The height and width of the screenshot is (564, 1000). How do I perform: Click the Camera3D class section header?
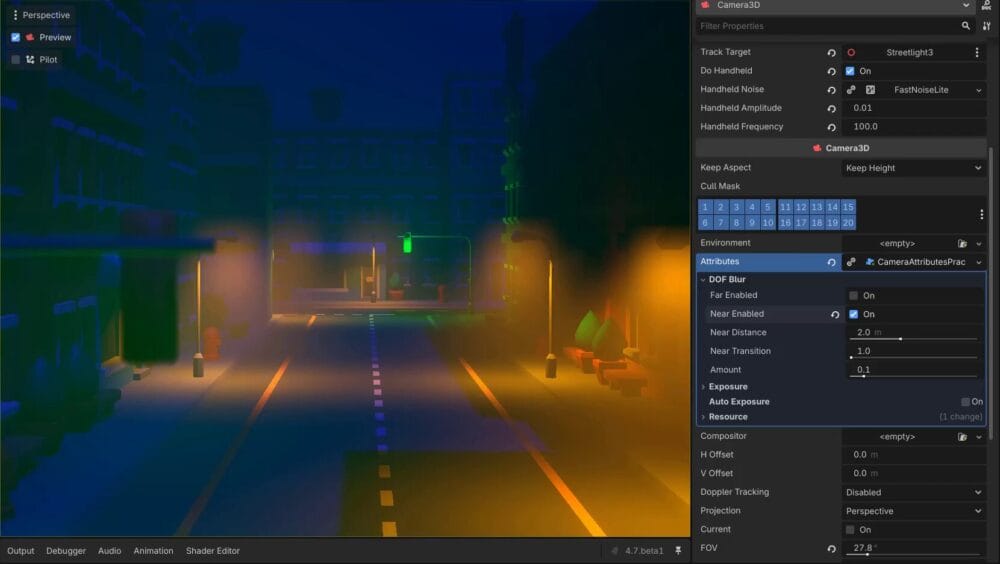click(841, 148)
